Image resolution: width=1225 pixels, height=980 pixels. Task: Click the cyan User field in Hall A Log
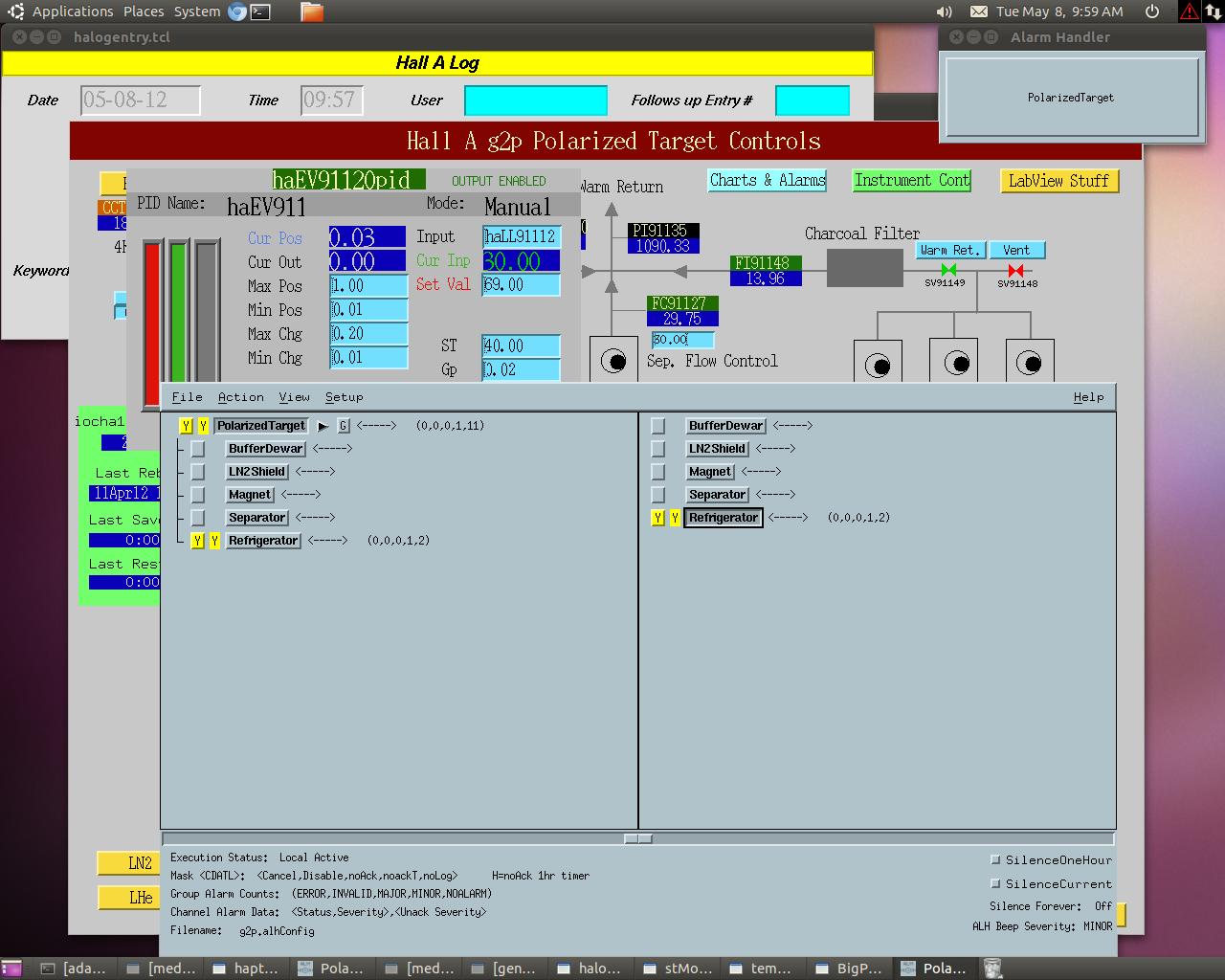tap(536, 100)
